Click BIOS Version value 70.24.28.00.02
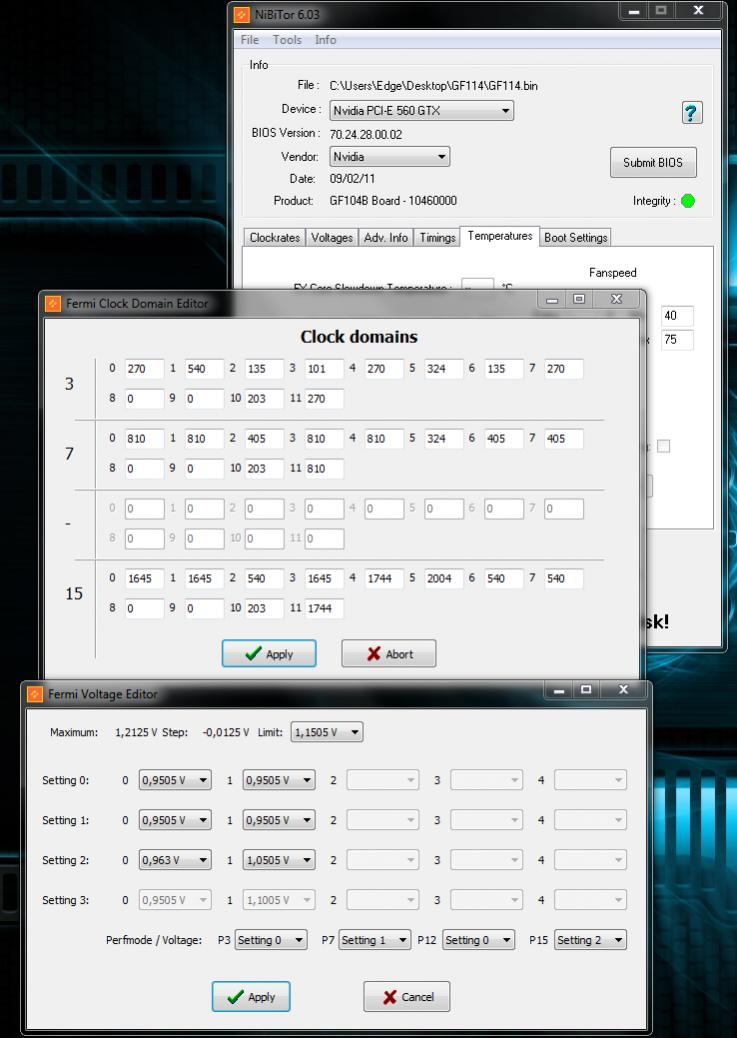 (366, 134)
